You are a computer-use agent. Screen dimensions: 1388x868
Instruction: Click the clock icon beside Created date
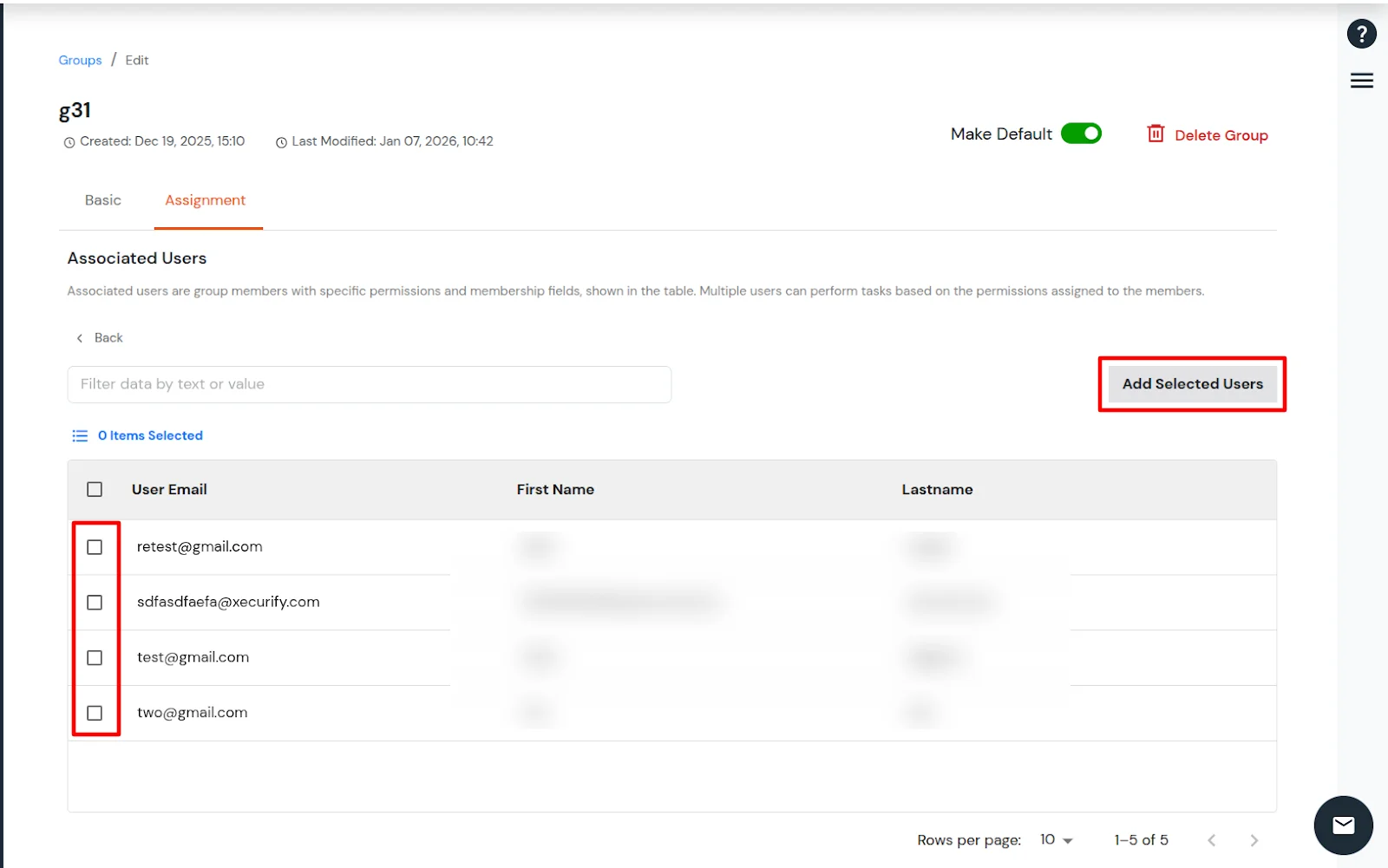pos(69,141)
